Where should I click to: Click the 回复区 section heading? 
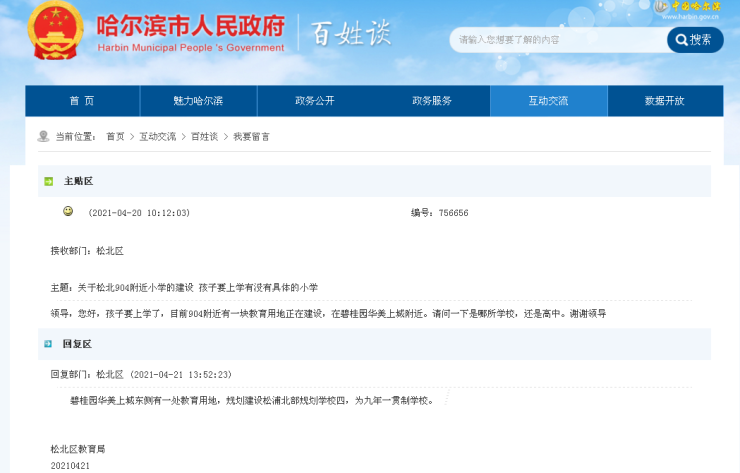click(x=77, y=344)
